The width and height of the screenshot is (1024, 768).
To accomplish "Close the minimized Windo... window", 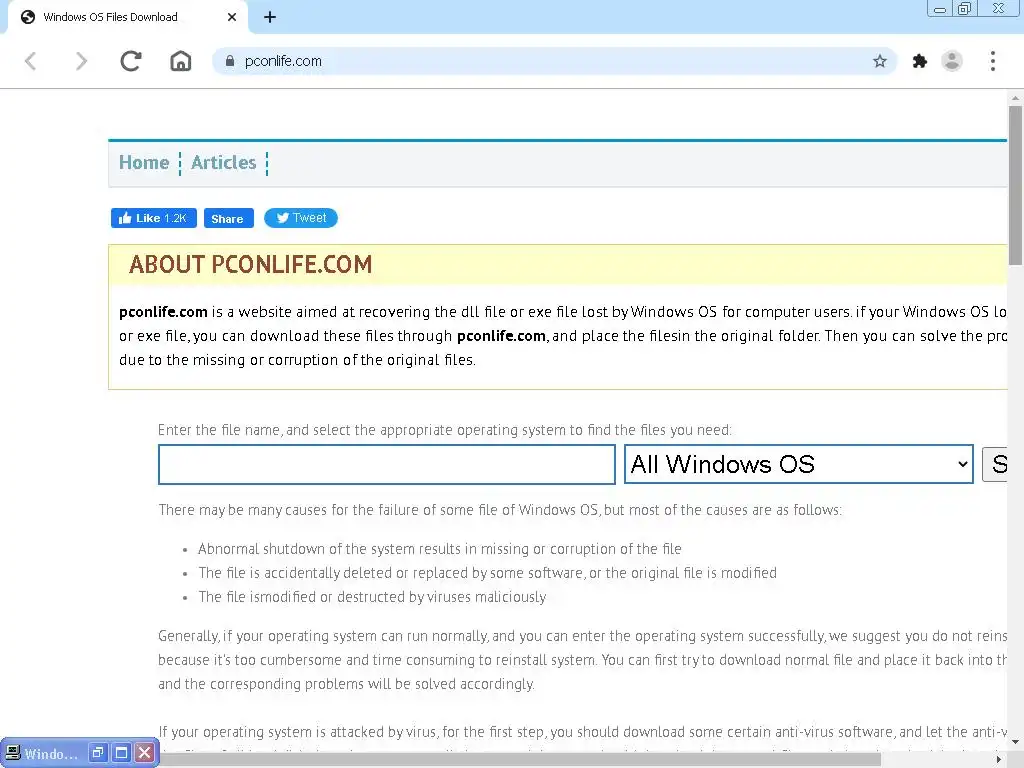I will click(144, 753).
